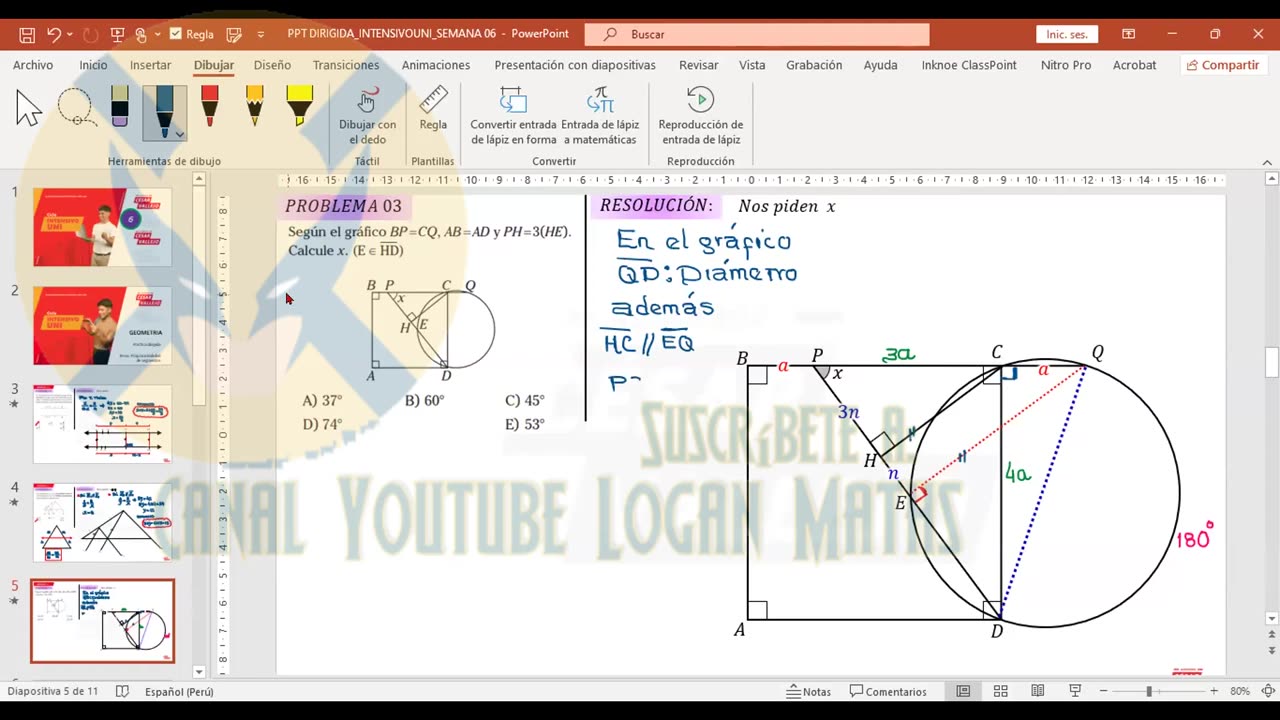The width and height of the screenshot is (1280, 720).
Task: Toggle the Regla checkbox in quick access
Action: [x=176, y=34]
